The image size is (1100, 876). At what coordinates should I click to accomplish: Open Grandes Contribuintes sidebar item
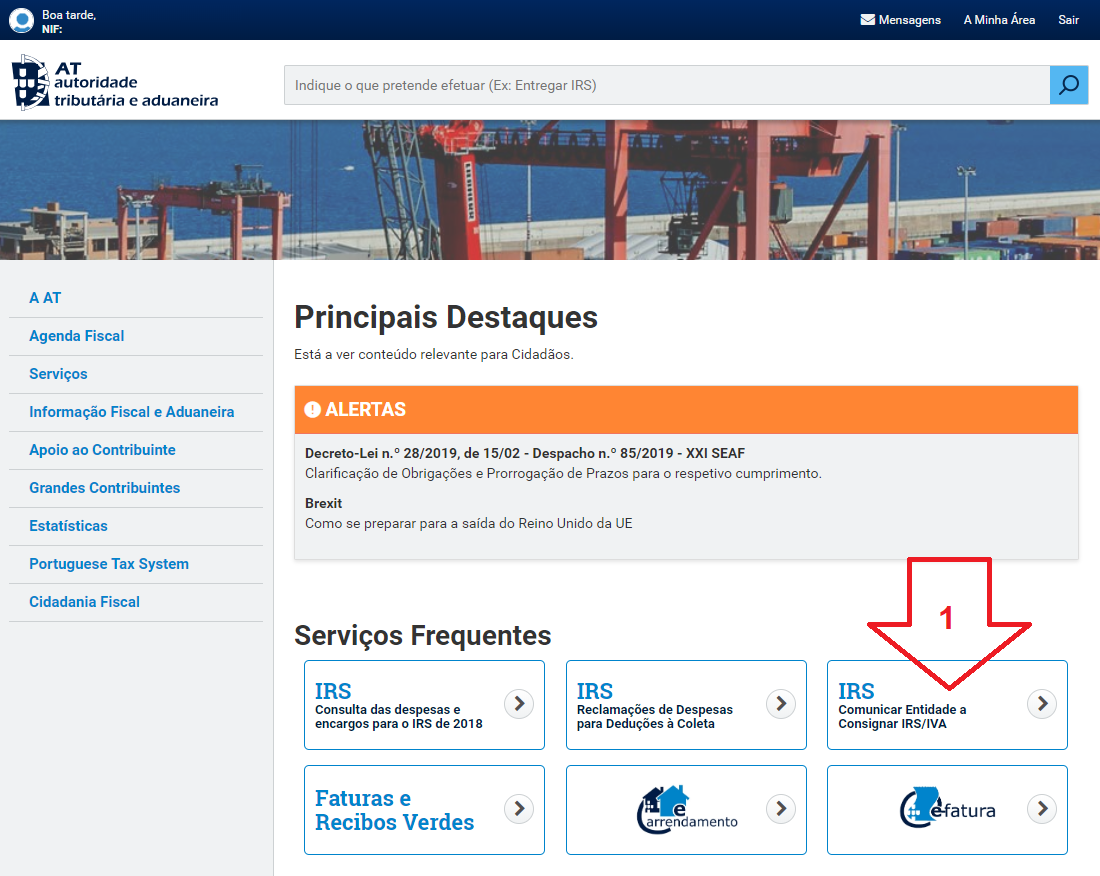tap(105, 487)
